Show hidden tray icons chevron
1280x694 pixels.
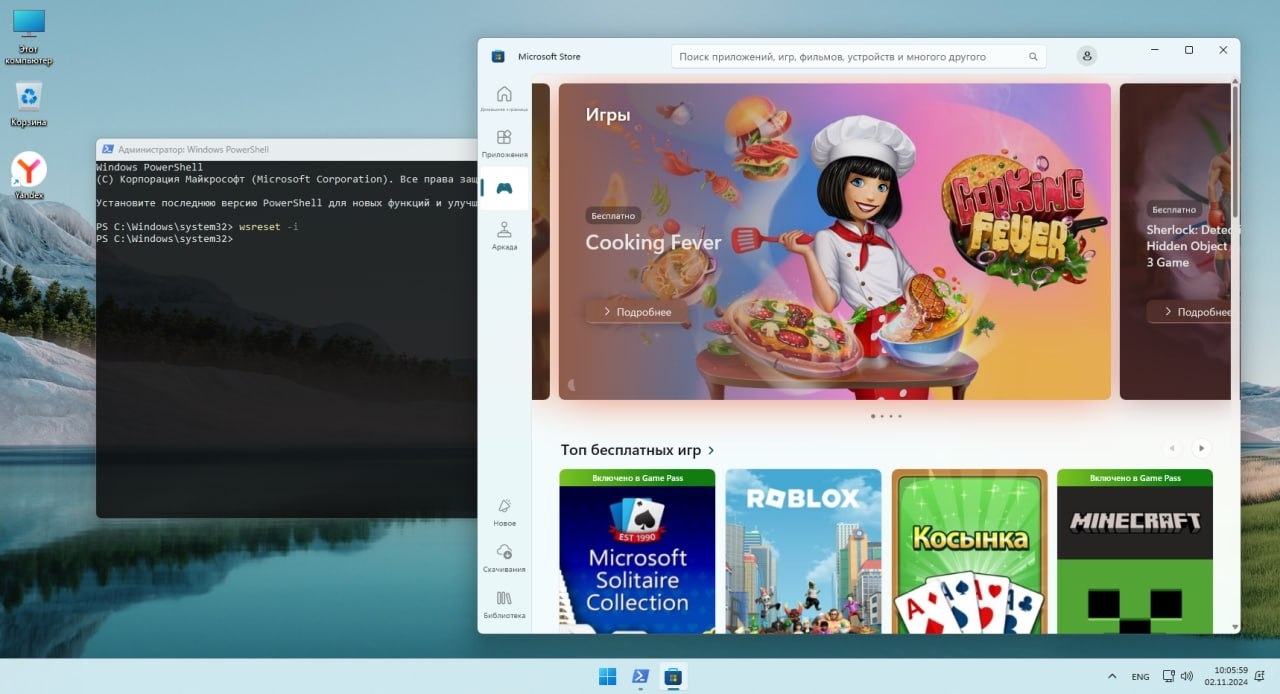1112,677
